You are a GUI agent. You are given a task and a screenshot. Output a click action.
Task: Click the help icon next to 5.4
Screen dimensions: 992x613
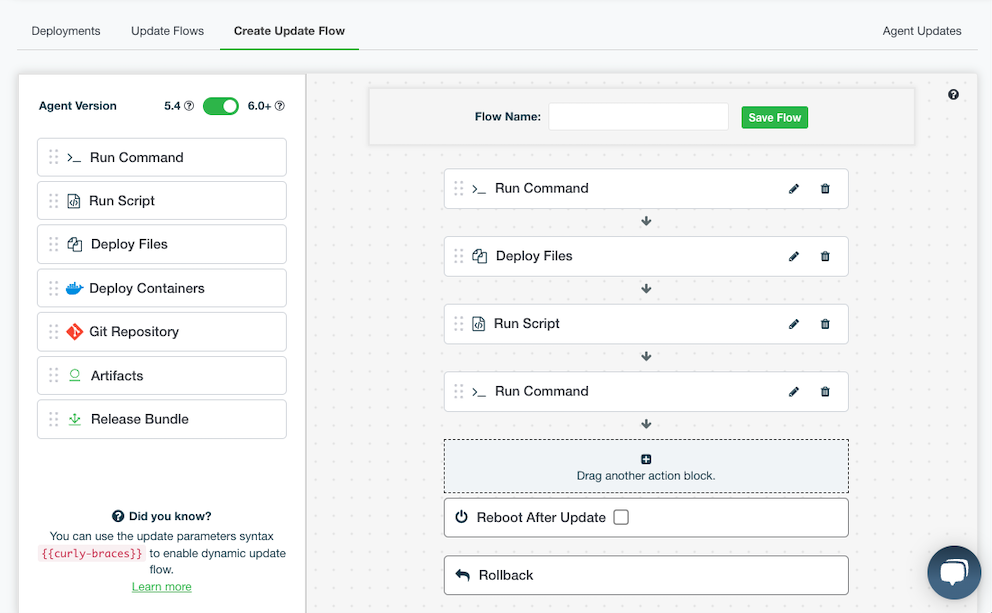(x=189, y=106)
